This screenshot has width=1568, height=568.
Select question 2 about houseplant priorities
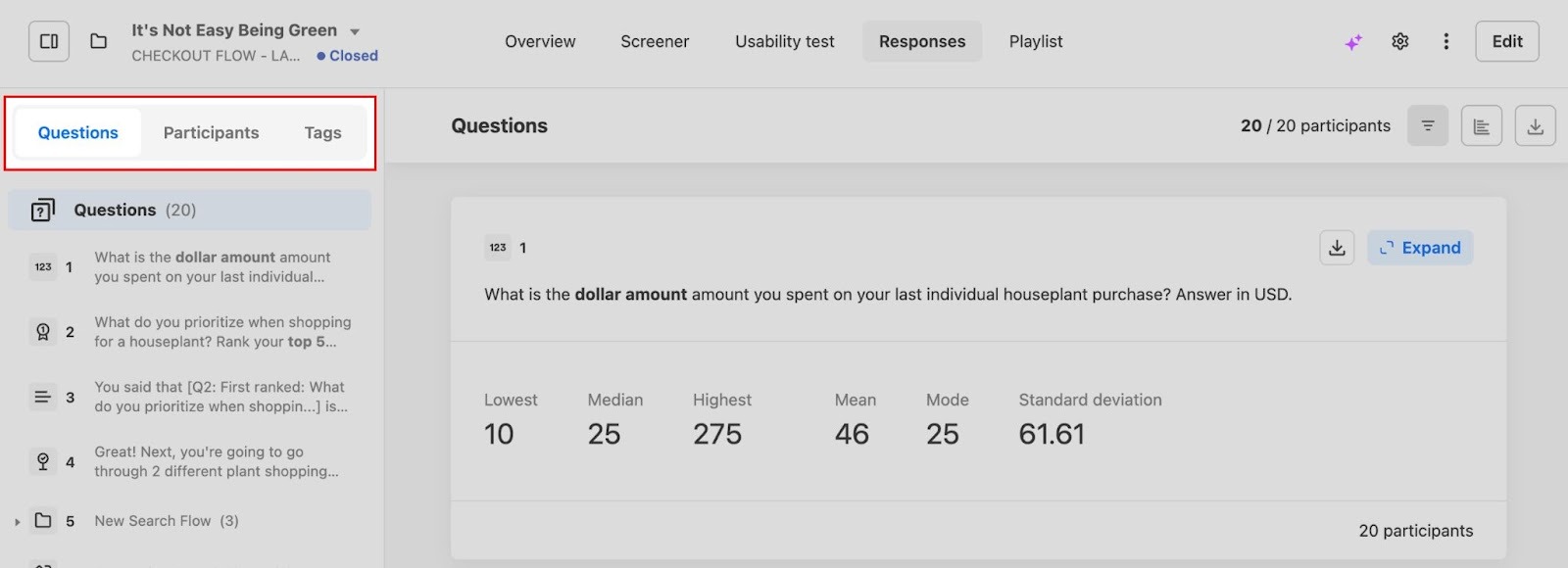click(x=221, y=332)
